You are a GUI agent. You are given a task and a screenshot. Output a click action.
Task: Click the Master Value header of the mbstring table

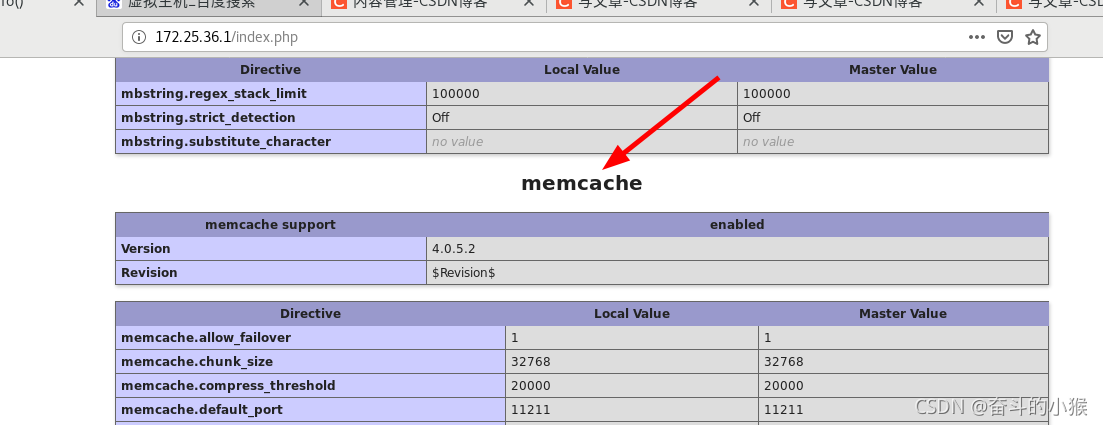(893, 70)
